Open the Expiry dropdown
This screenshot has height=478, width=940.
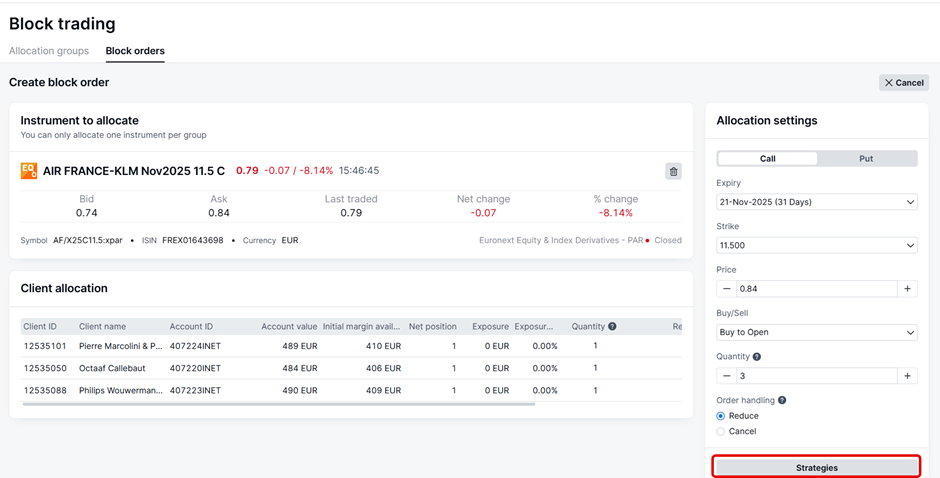(x=816, y=202)
